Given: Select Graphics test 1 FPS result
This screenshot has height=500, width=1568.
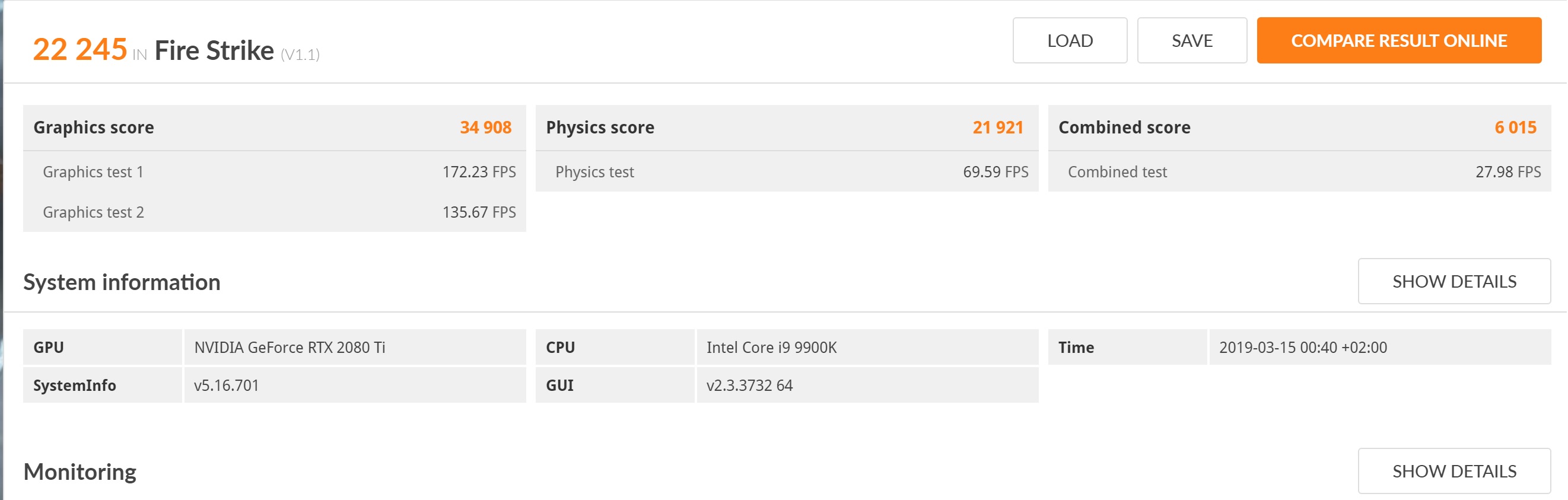Looking at the screenshot, I should coord(478,172).
